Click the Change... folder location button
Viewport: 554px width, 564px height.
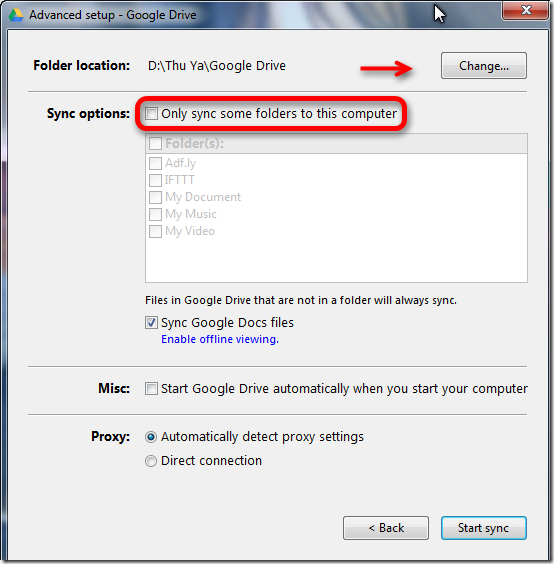pos(483,66)
